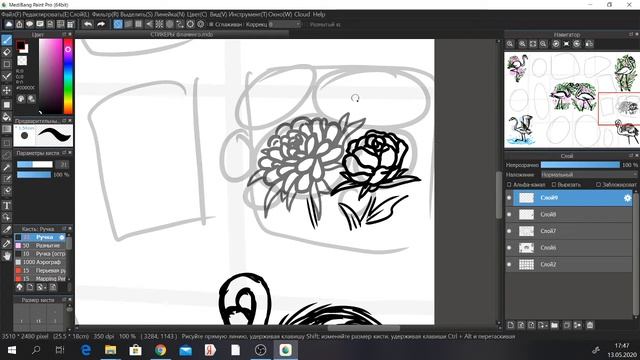Click gear icon on Ручка brush
Screen dimensions: 640x360
click(x=62, y=237)
